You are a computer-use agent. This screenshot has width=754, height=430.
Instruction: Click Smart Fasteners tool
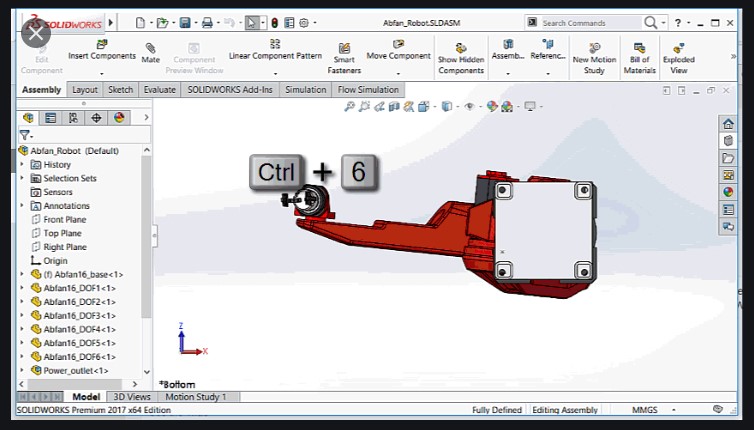point(344,58)
